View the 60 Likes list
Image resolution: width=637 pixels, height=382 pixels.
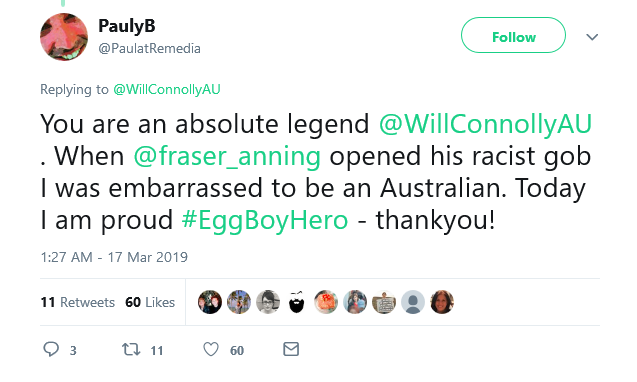coord(150,302)
